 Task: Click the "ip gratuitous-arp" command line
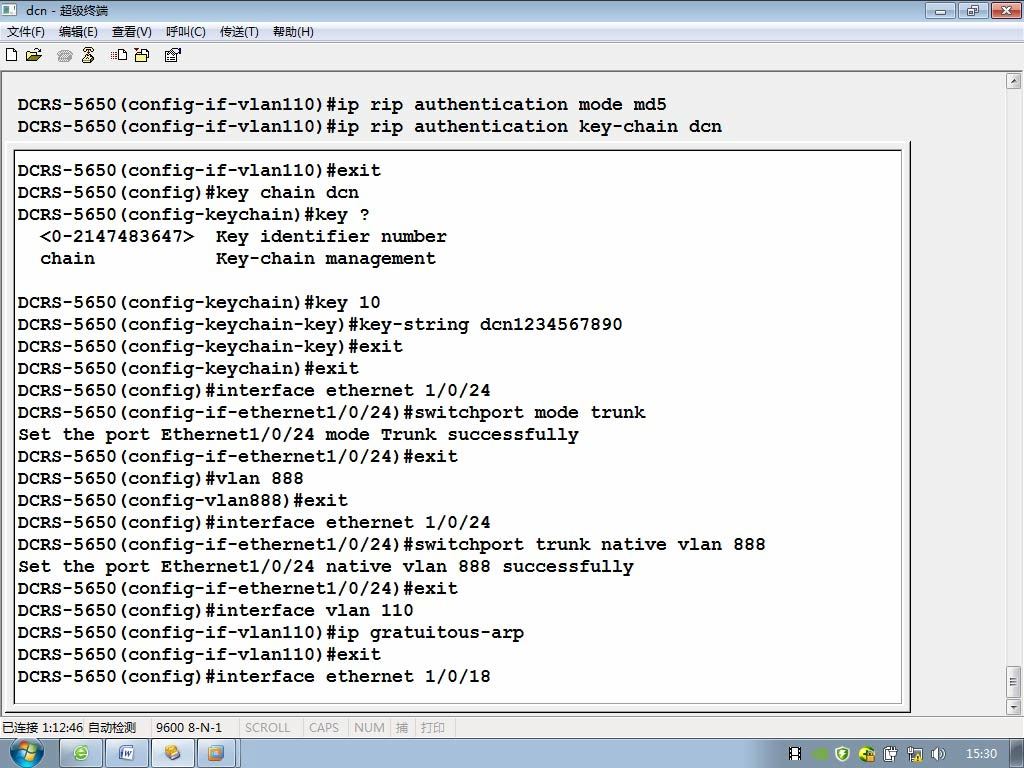coord(270,633)
